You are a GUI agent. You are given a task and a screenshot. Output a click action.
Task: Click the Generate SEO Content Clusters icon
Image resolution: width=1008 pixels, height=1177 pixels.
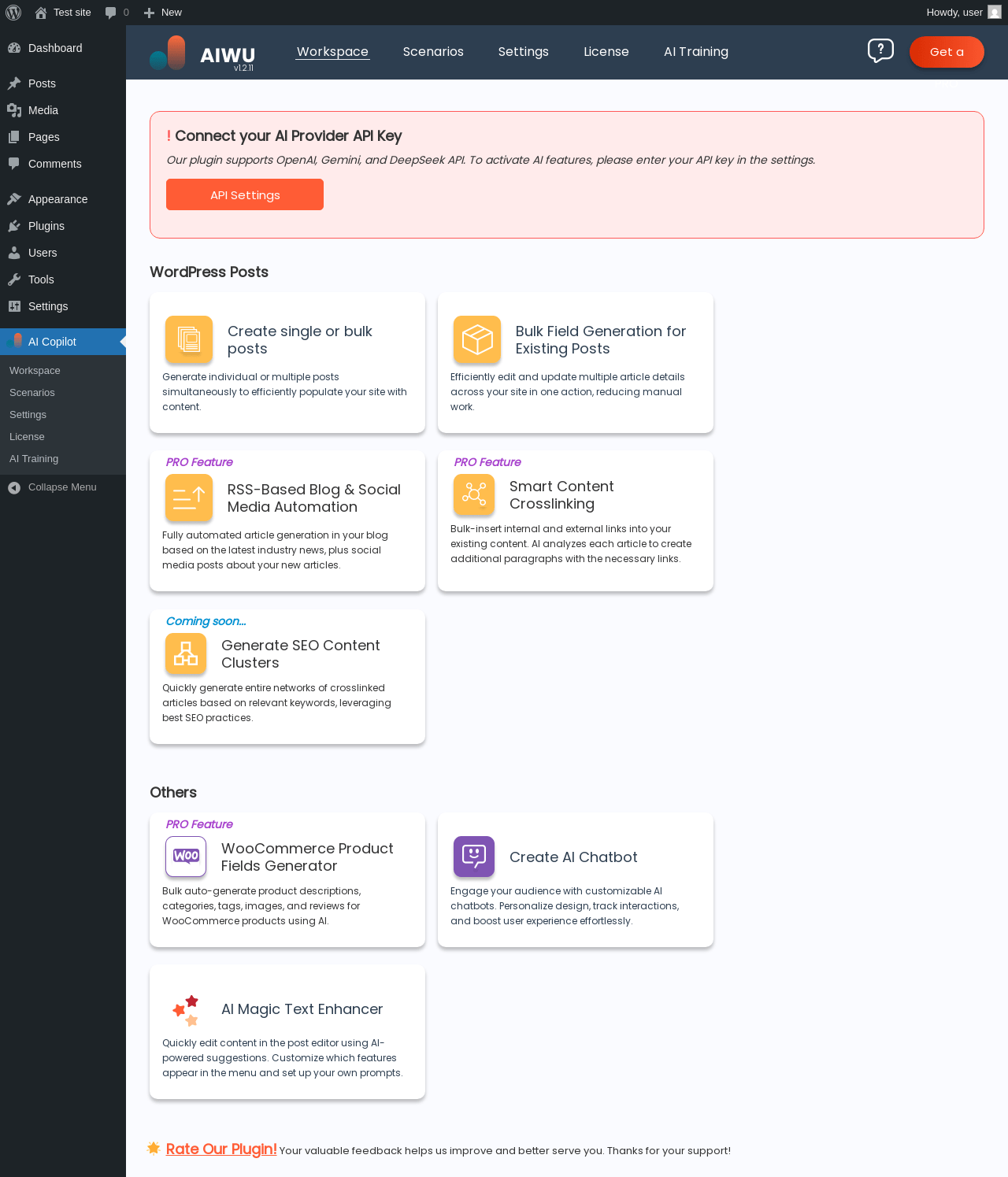coord(186,653)
